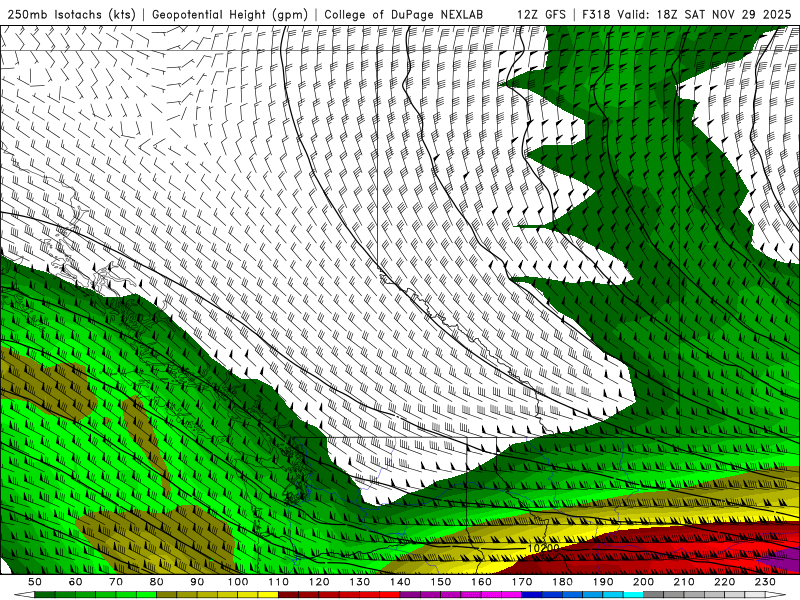
Task: Click the '220' knot scale label
Action: pos(724,582)
